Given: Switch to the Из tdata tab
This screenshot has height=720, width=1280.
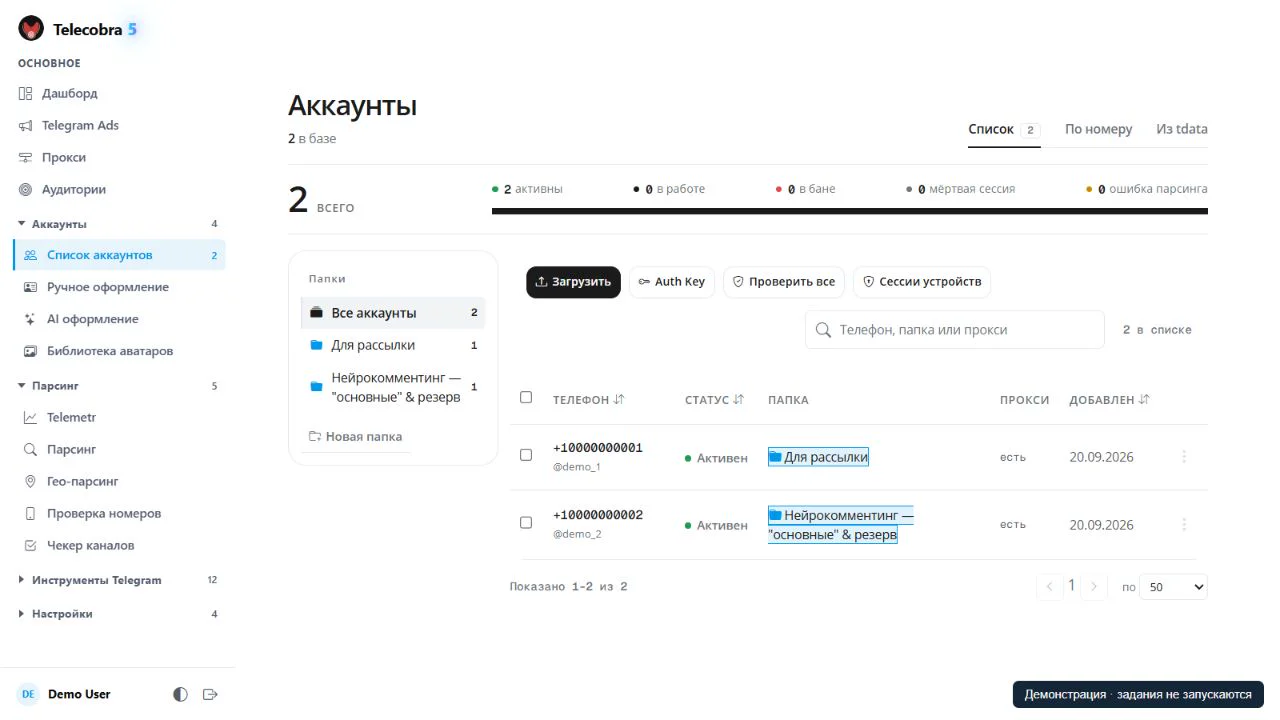Looking at the screenshot, I should [x=1182, y=130].
